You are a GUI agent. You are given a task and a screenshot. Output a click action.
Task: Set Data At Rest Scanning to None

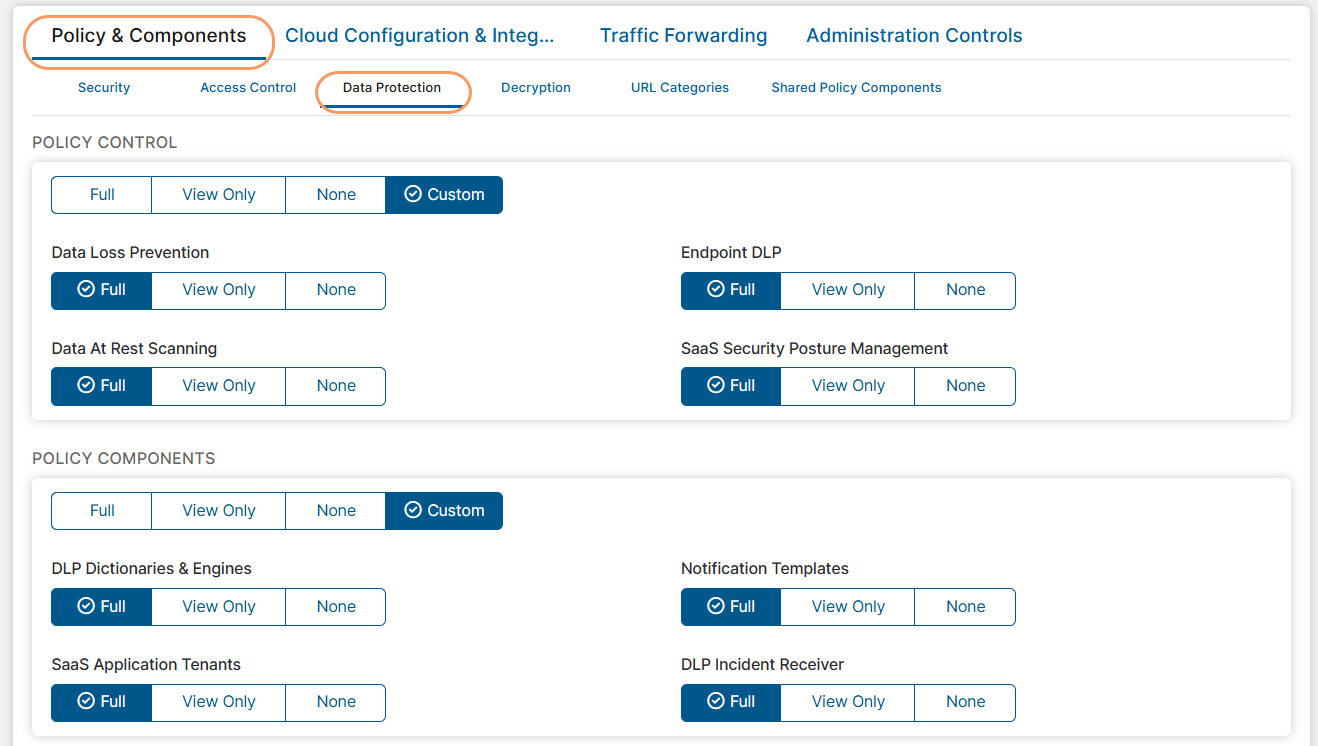pos(336,386)
